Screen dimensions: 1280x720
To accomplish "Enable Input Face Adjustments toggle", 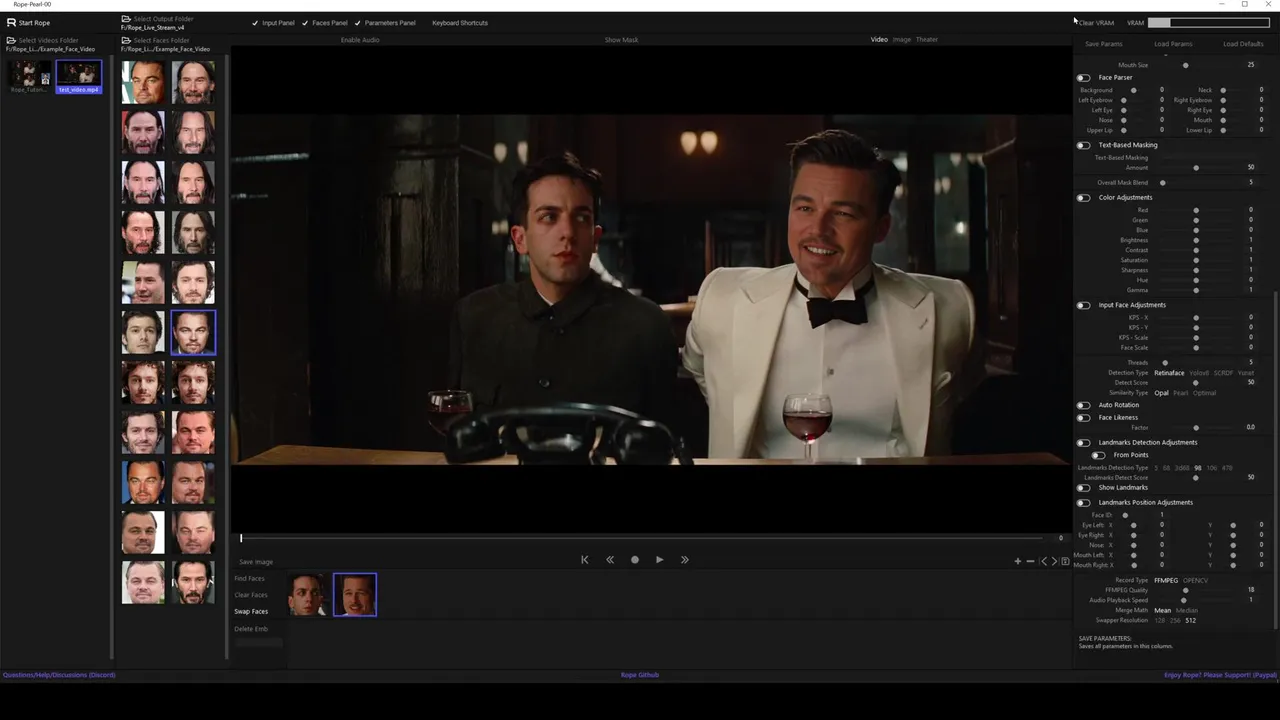I will pyautogui.click(x=1083, y=305).
